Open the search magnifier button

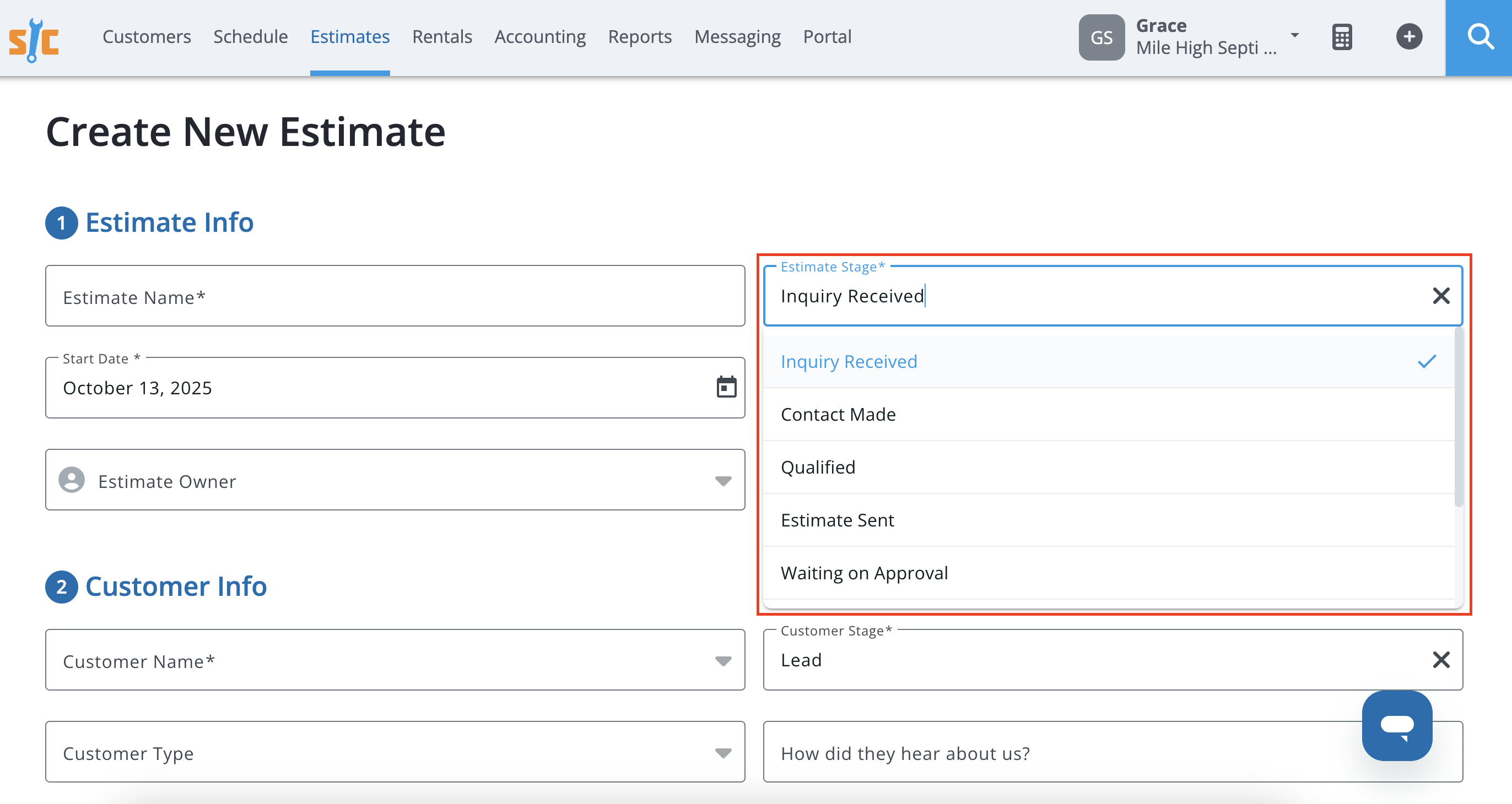click(x=1479, y=37)
